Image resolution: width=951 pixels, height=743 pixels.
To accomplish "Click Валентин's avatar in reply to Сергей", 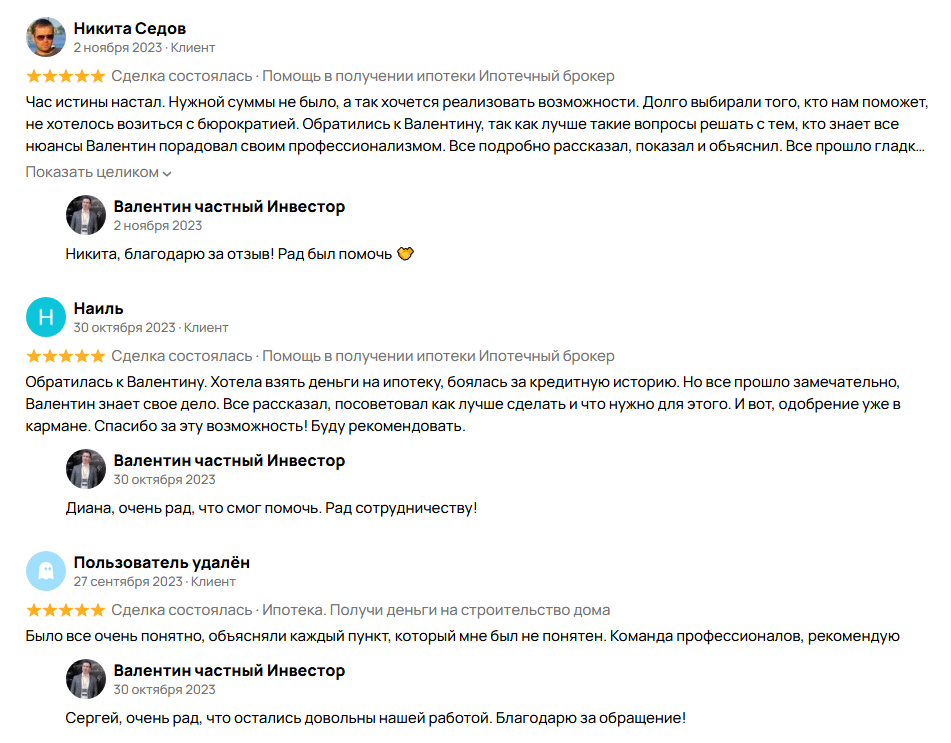I will (x=85, y=679).
